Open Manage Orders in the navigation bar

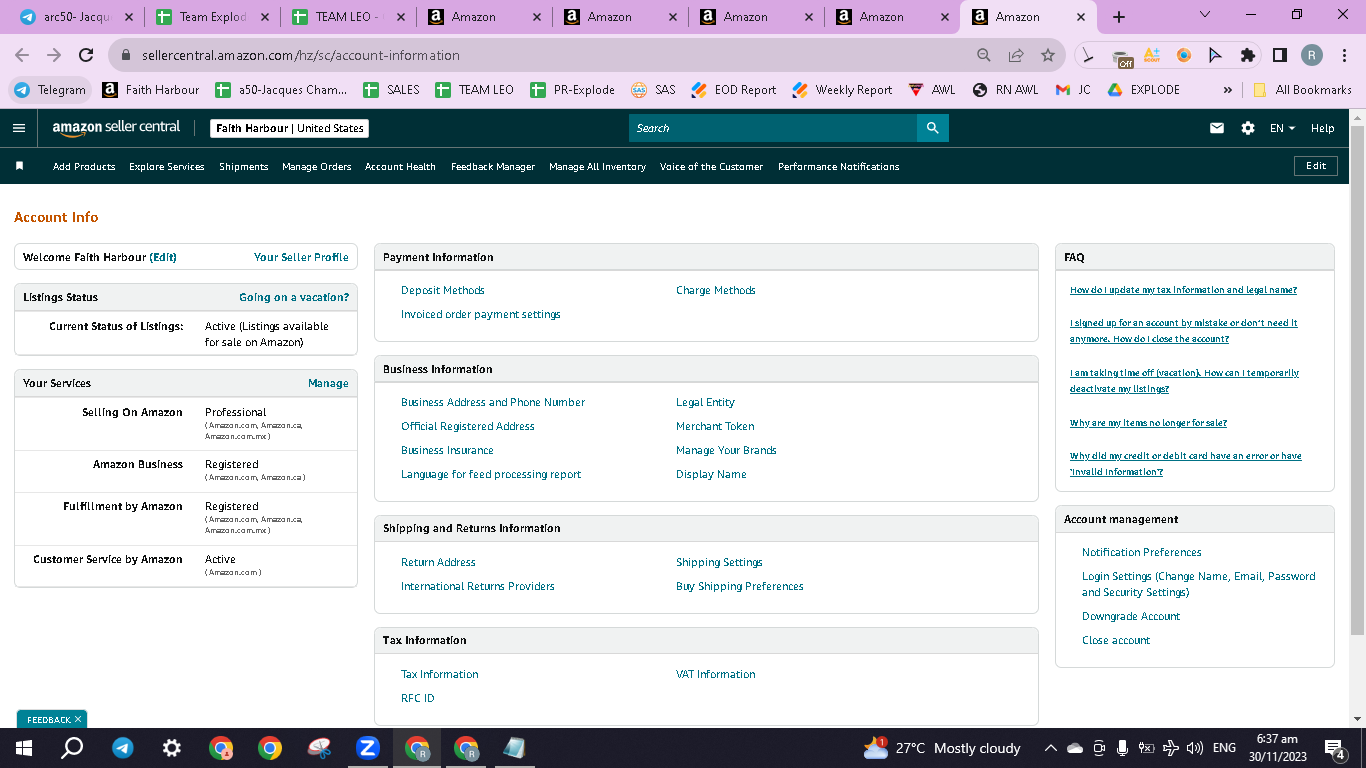click(x=316, y=167)
